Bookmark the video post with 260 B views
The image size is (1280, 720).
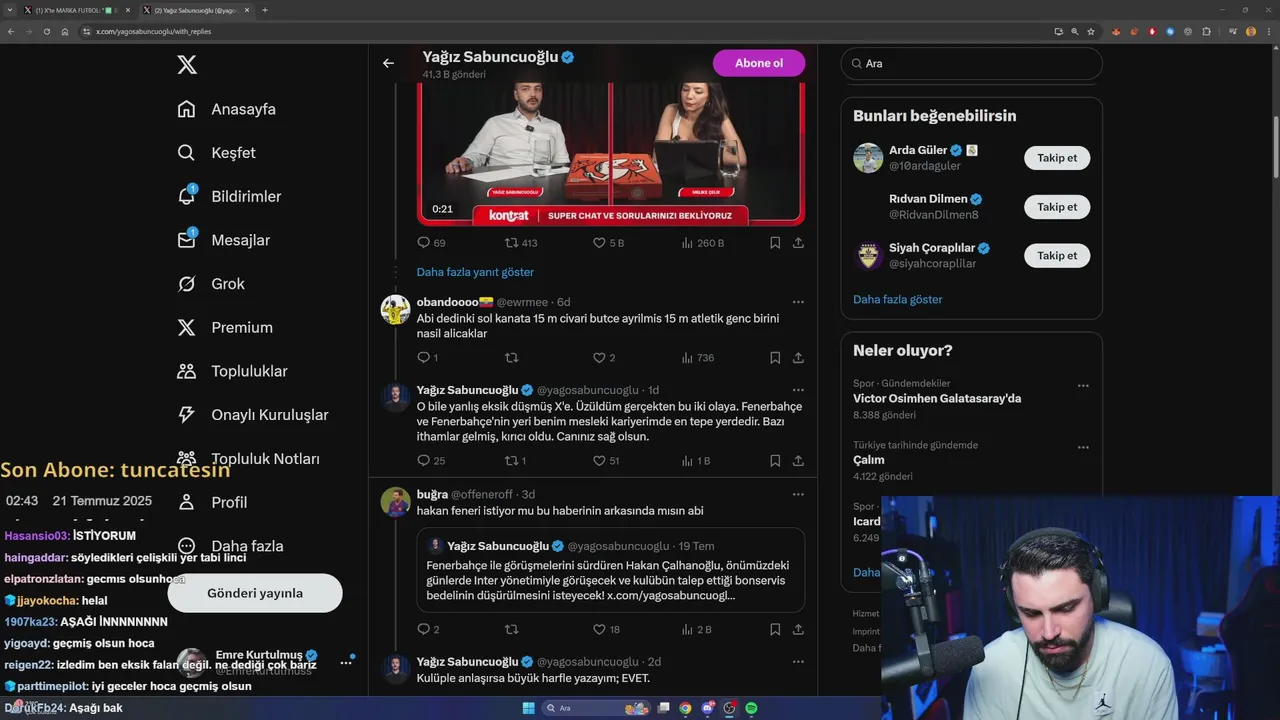click(x=775, y=243)
